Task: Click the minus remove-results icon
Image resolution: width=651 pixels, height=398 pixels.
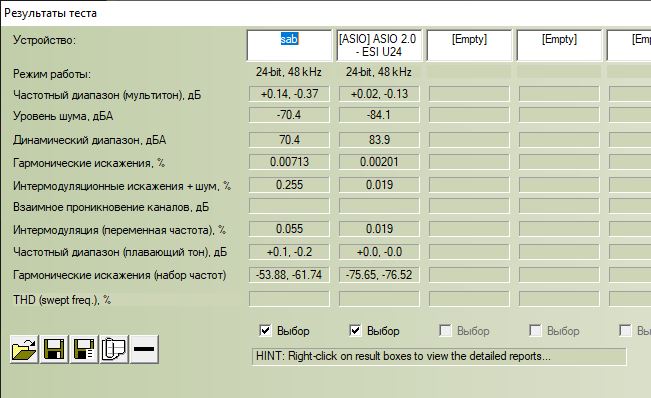Action: click(x=144, y=349)
